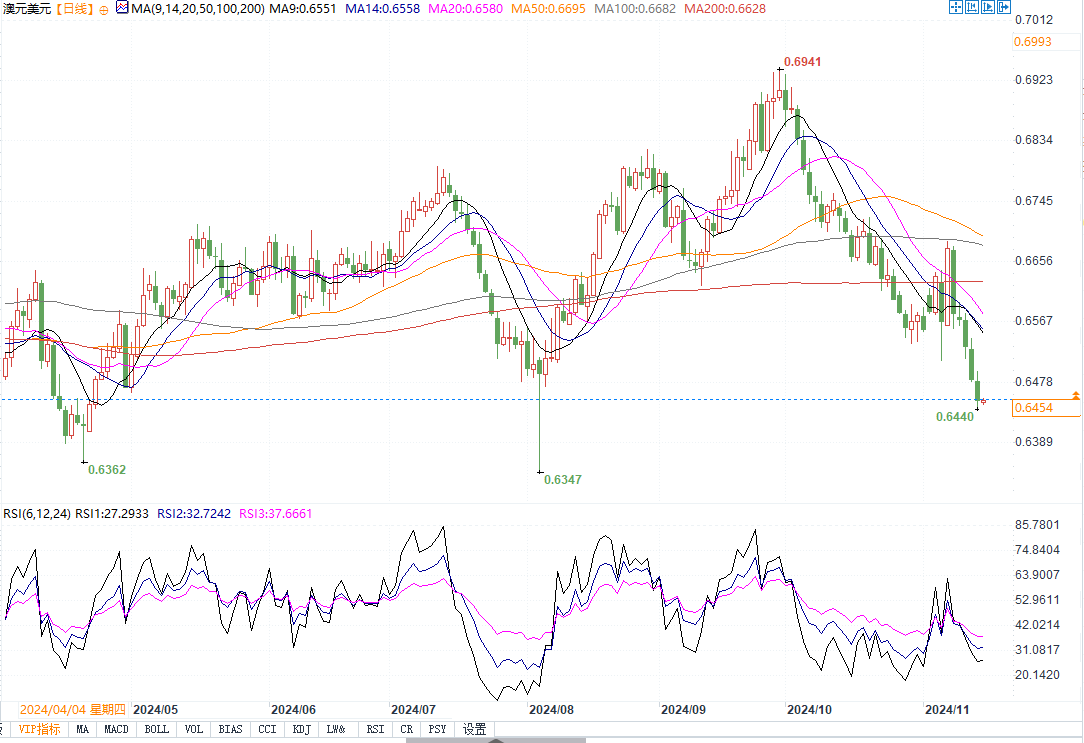This screenshot has width=1084, height=743.
Task: Click the 0.6440 recent low label
Action: tap(955, 417)
